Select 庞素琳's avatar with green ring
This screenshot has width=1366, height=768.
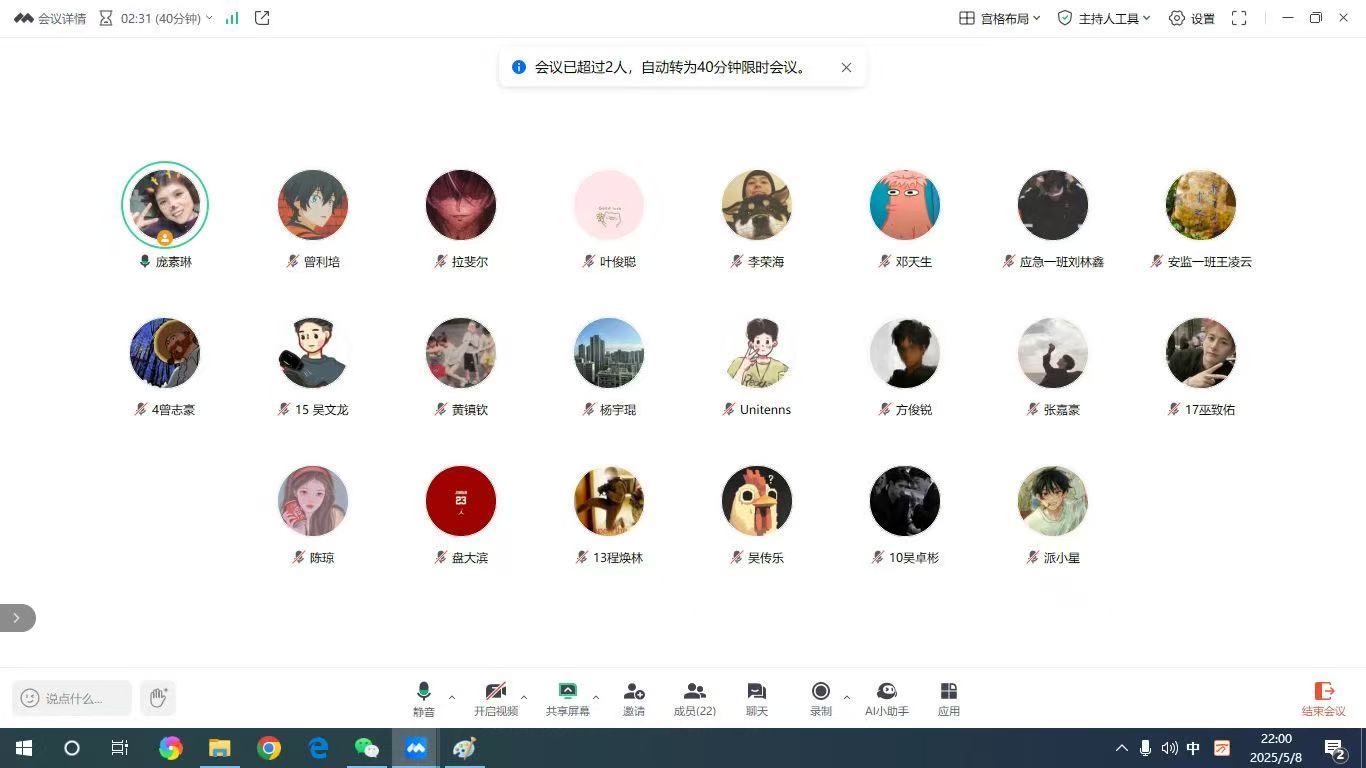click(x=165, y=205)
